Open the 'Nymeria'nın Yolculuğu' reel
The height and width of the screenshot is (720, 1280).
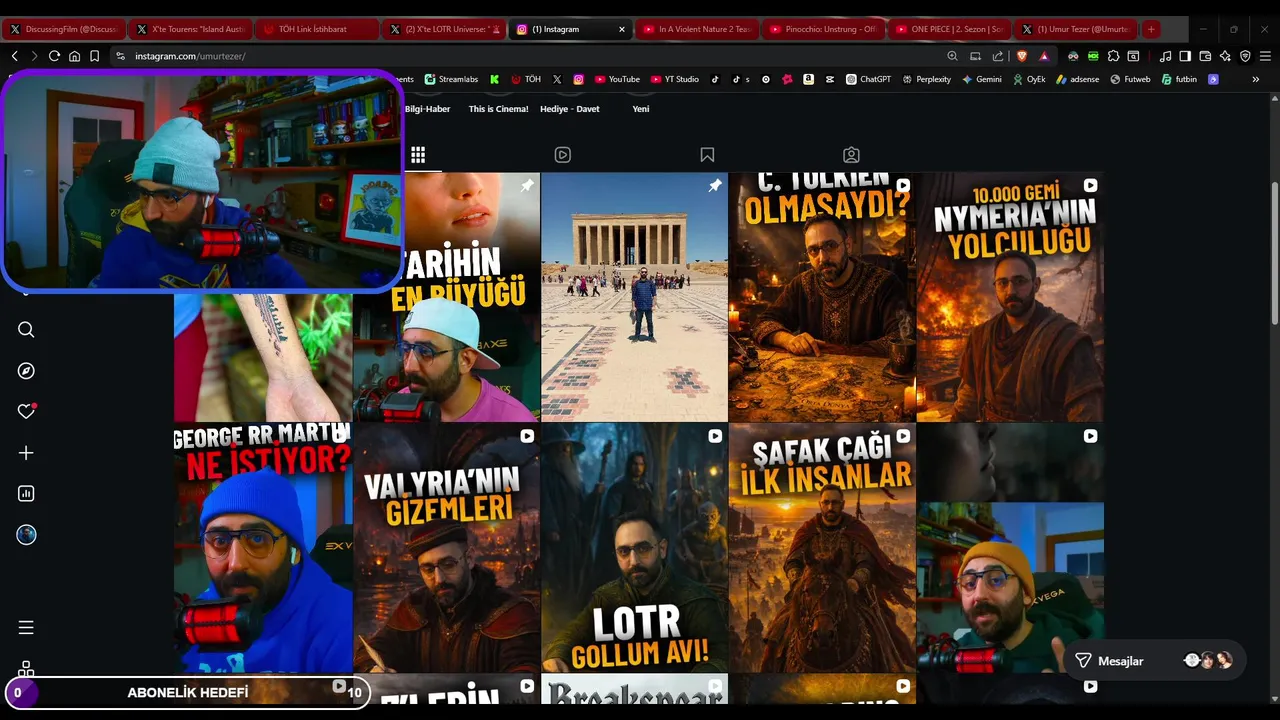pyautogui.click(x=1010, y=297)
